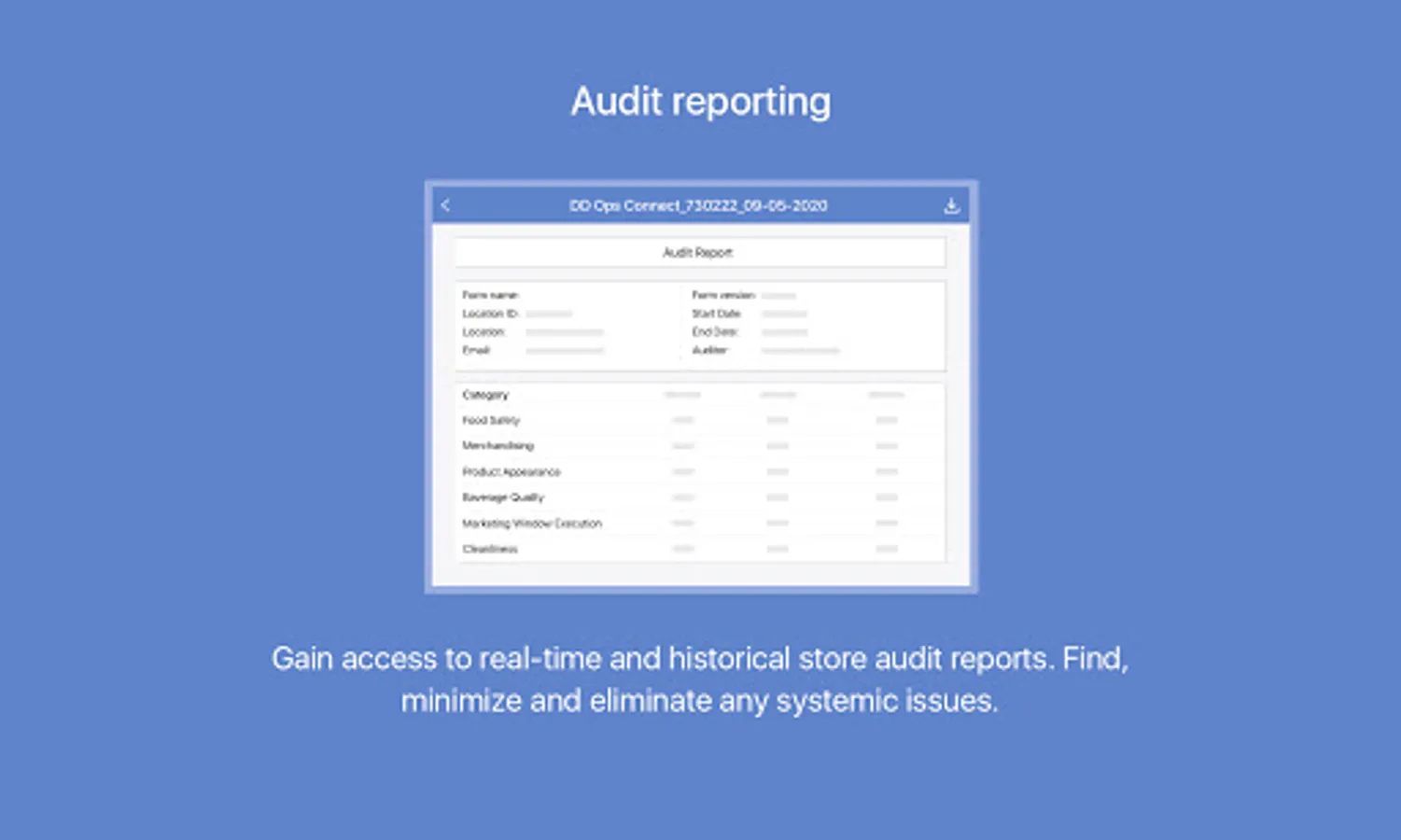Click the Audit reporting page title
1401x840 pixels.
pos(700,101)
